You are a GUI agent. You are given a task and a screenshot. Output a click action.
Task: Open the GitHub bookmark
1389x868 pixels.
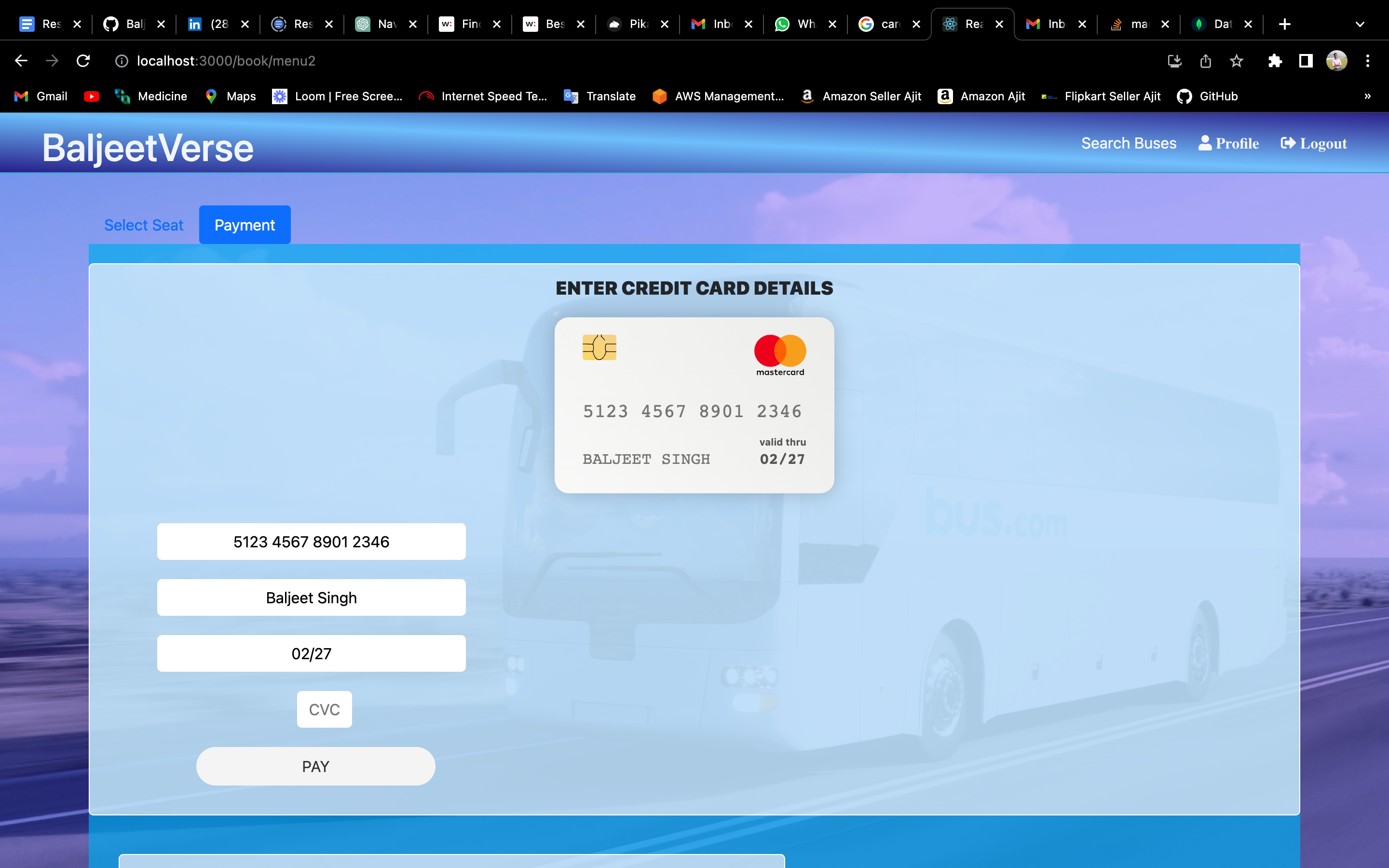pyautogui.click(x=1207, y=96)
